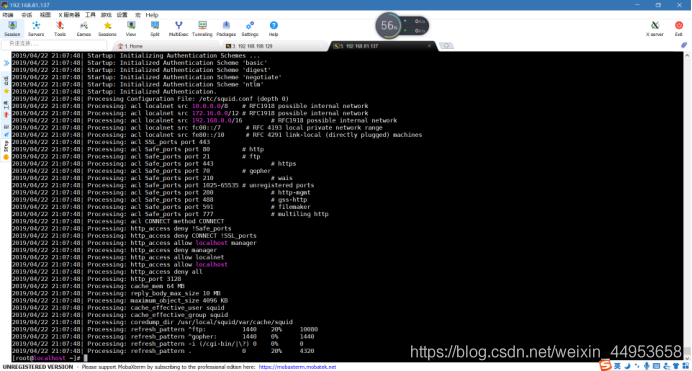Screen dimensions: 692x371
Task: Click the keyboard icon in the IME bar
Action: (x=656, y=366)
